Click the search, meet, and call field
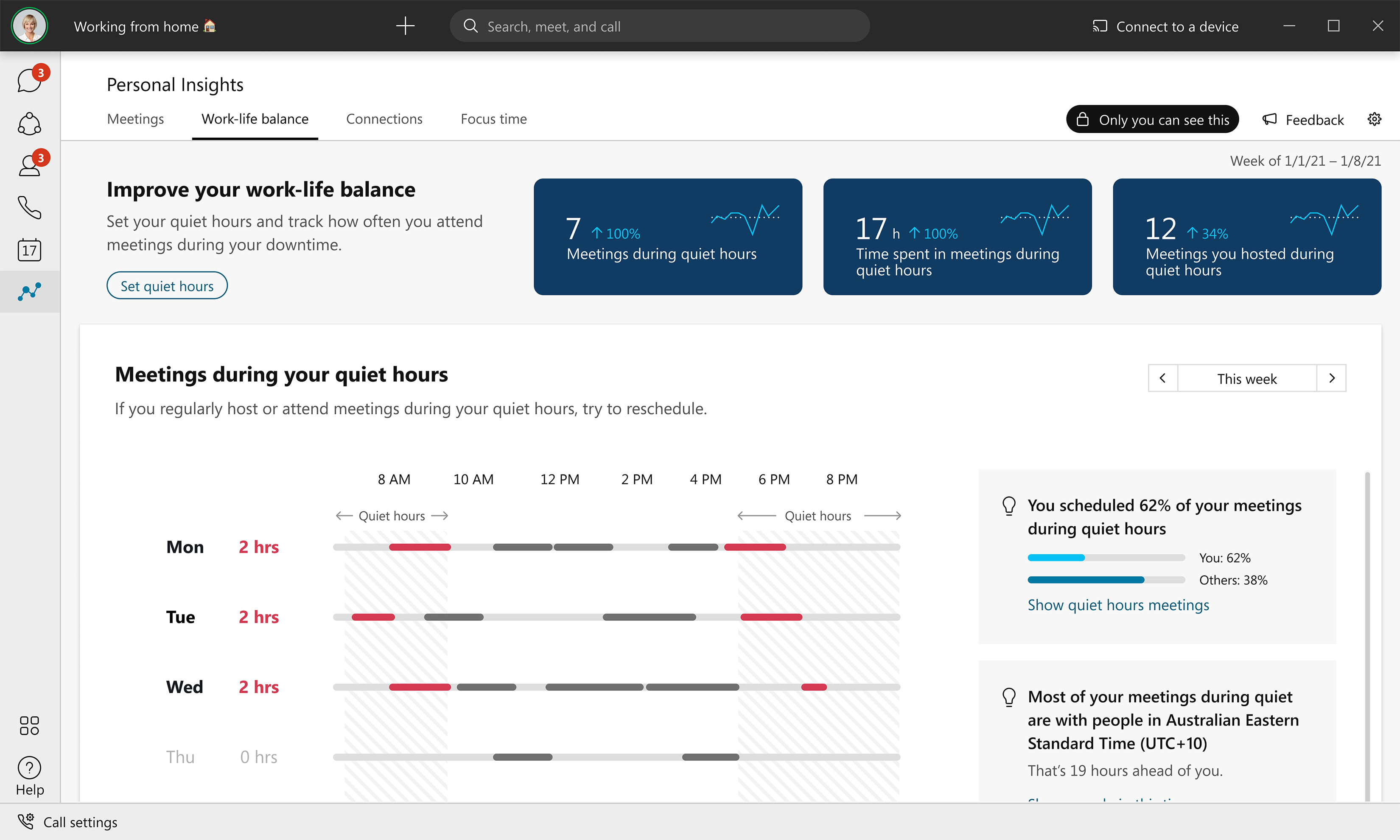 tap(660, 26)
